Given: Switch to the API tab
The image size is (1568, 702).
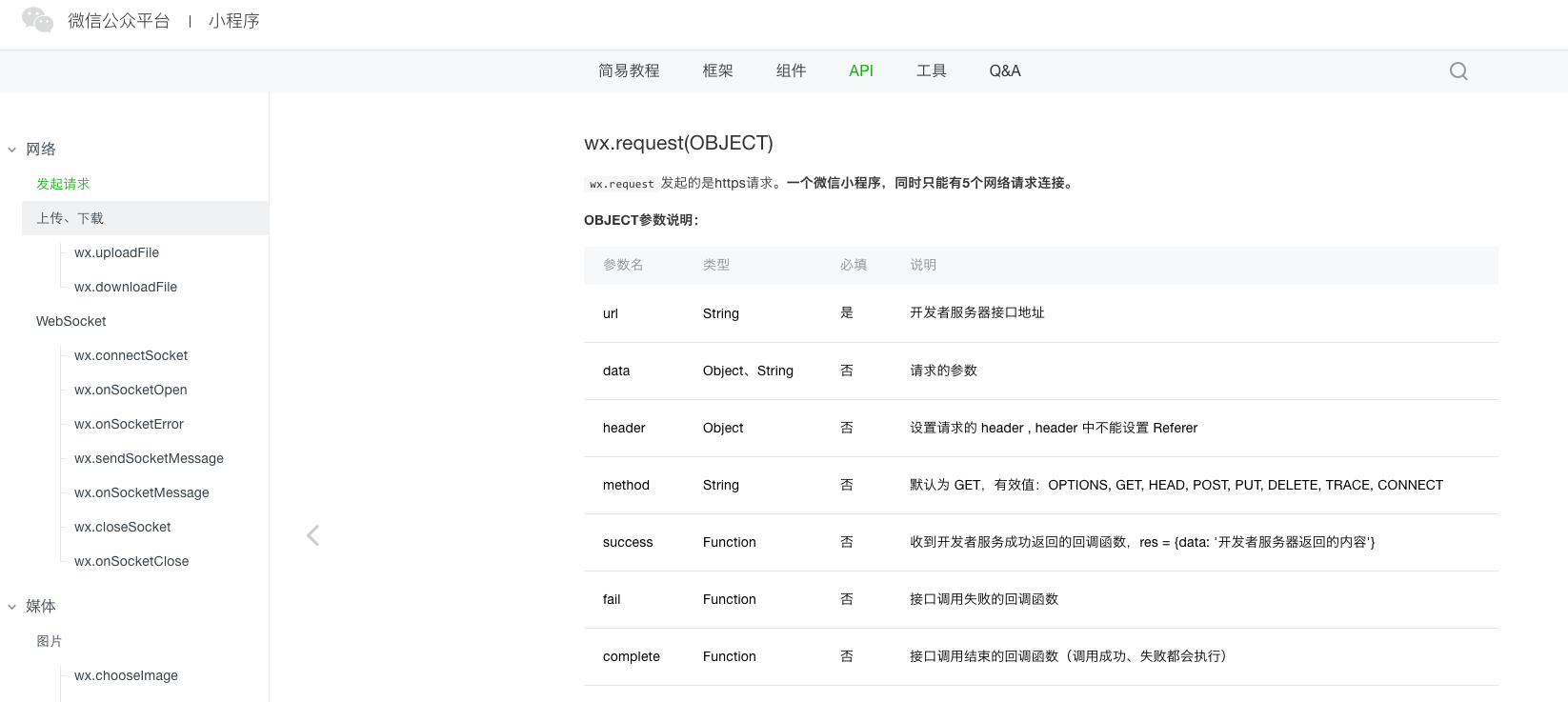Looking at the screenshot, I should click(860, 70).
